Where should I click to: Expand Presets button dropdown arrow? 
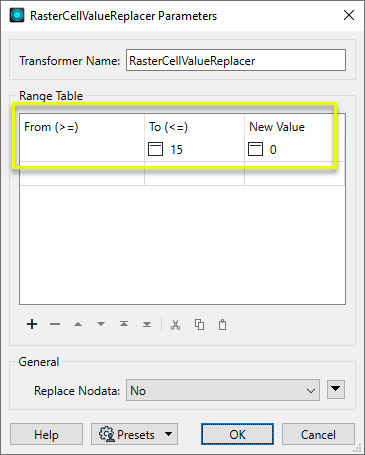[169, 434]
